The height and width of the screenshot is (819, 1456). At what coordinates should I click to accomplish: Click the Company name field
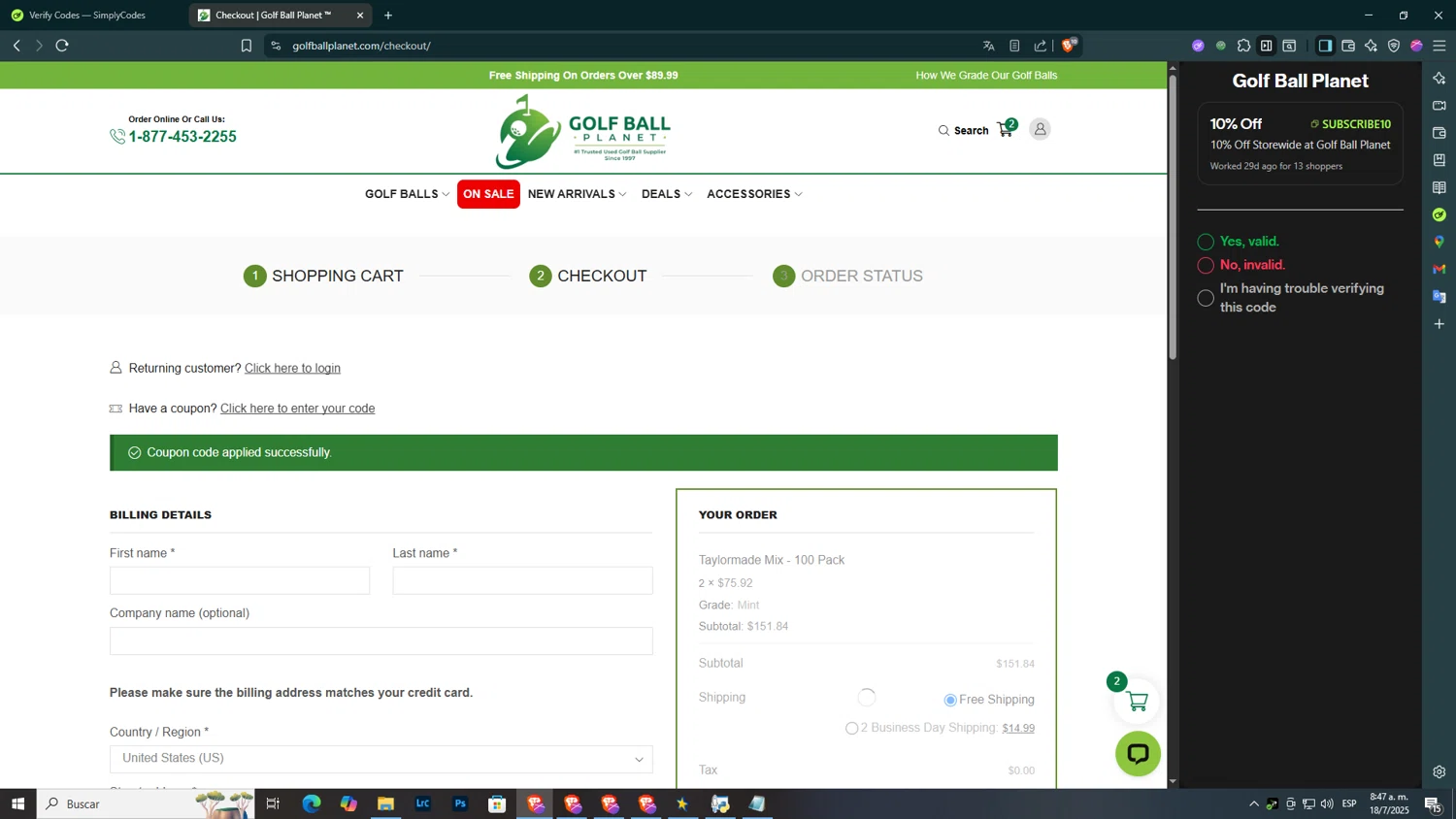click(x=381, y=640)
